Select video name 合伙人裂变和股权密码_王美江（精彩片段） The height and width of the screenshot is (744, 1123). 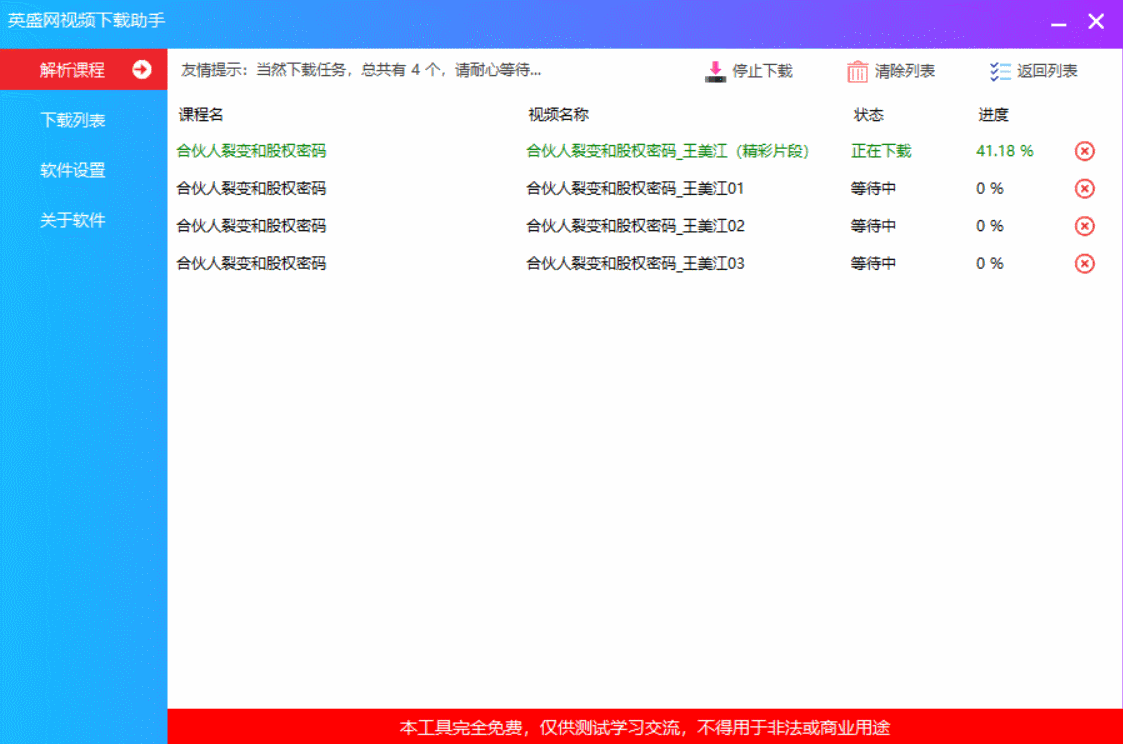(x=667, y=151)
